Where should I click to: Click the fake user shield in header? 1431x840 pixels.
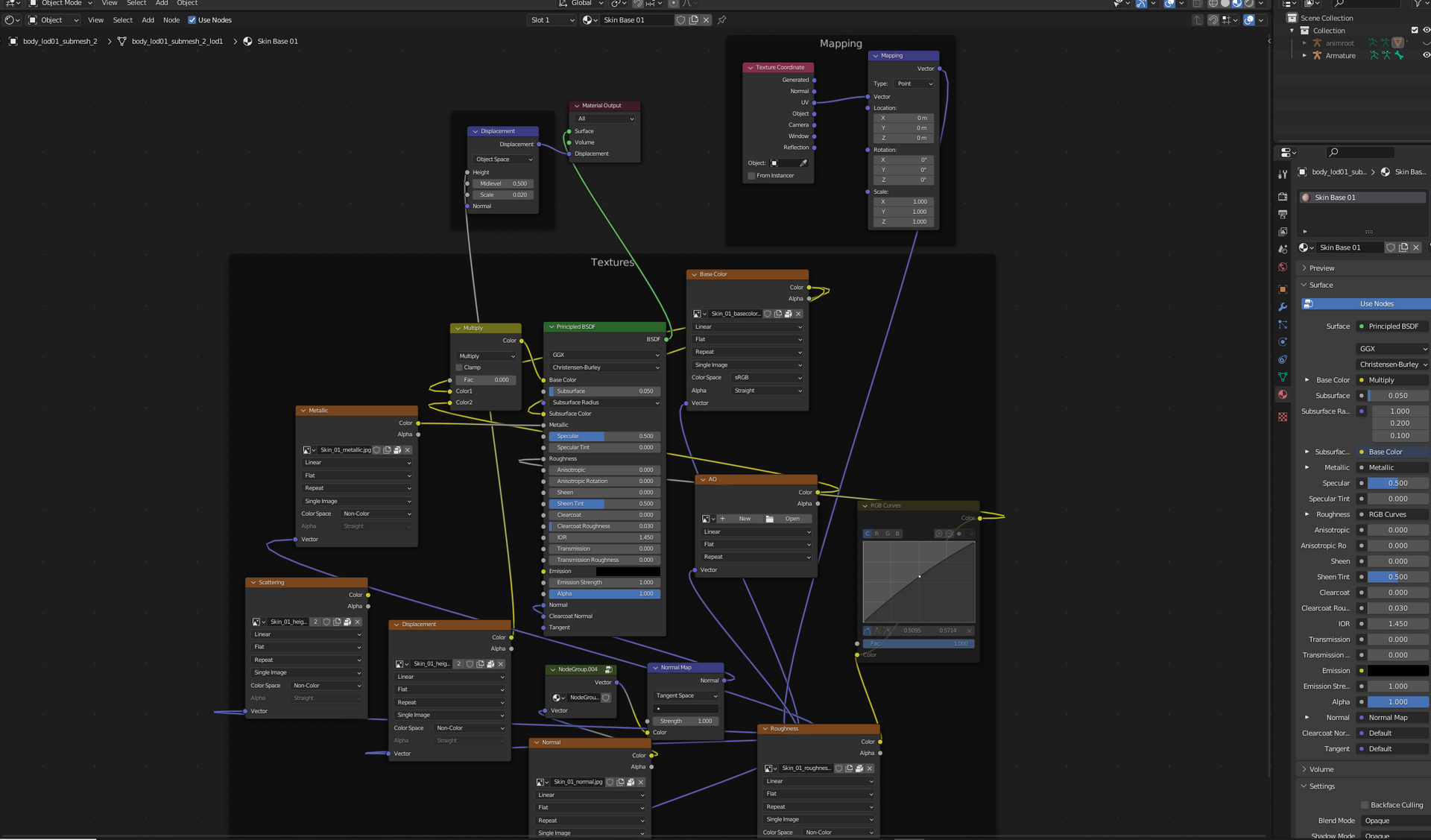tap(680, 20)
